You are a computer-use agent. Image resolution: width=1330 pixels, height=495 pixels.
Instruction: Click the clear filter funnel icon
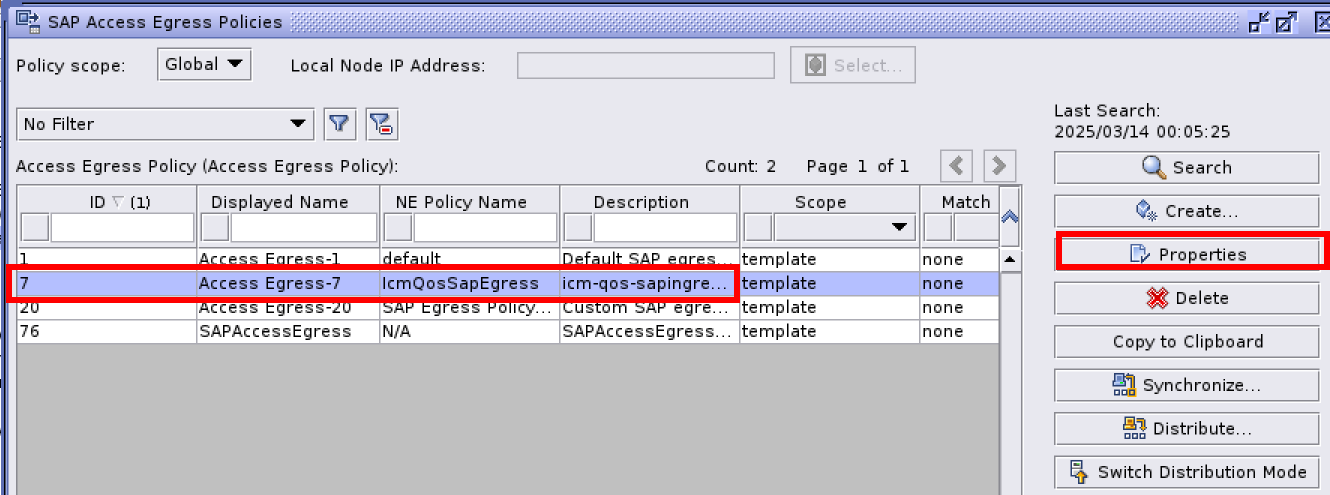pyautogui.click(x=381, y=124)
